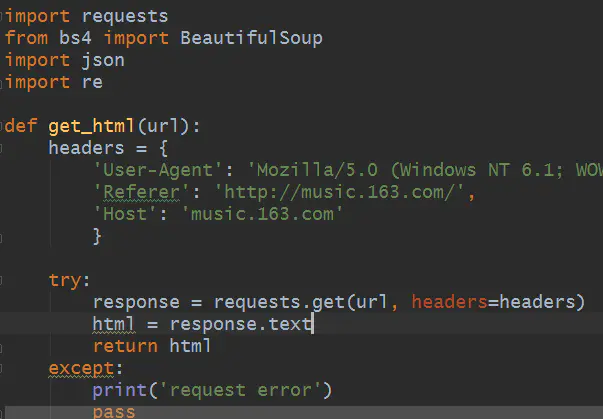The height and width of the screenshot is (419, 603).
Task: Click 'requests' in the 'import requests' line
Action: 125,17
